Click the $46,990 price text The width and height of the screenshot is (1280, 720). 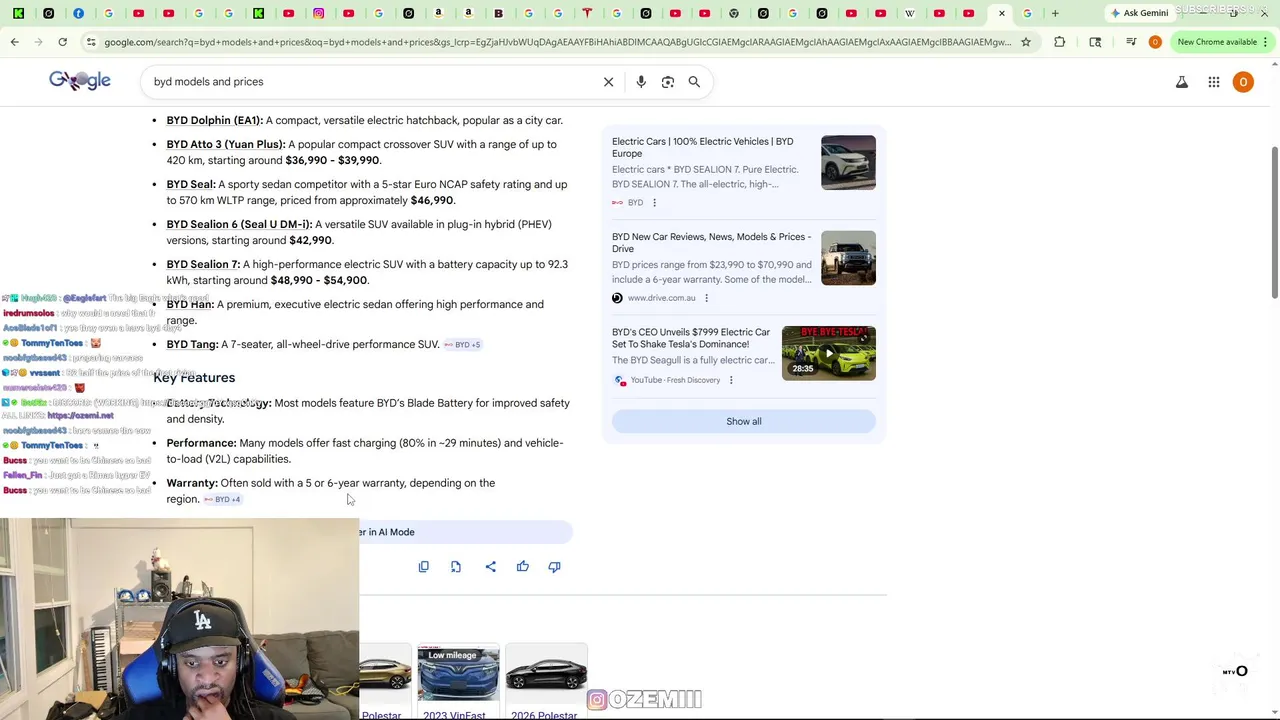432,200
